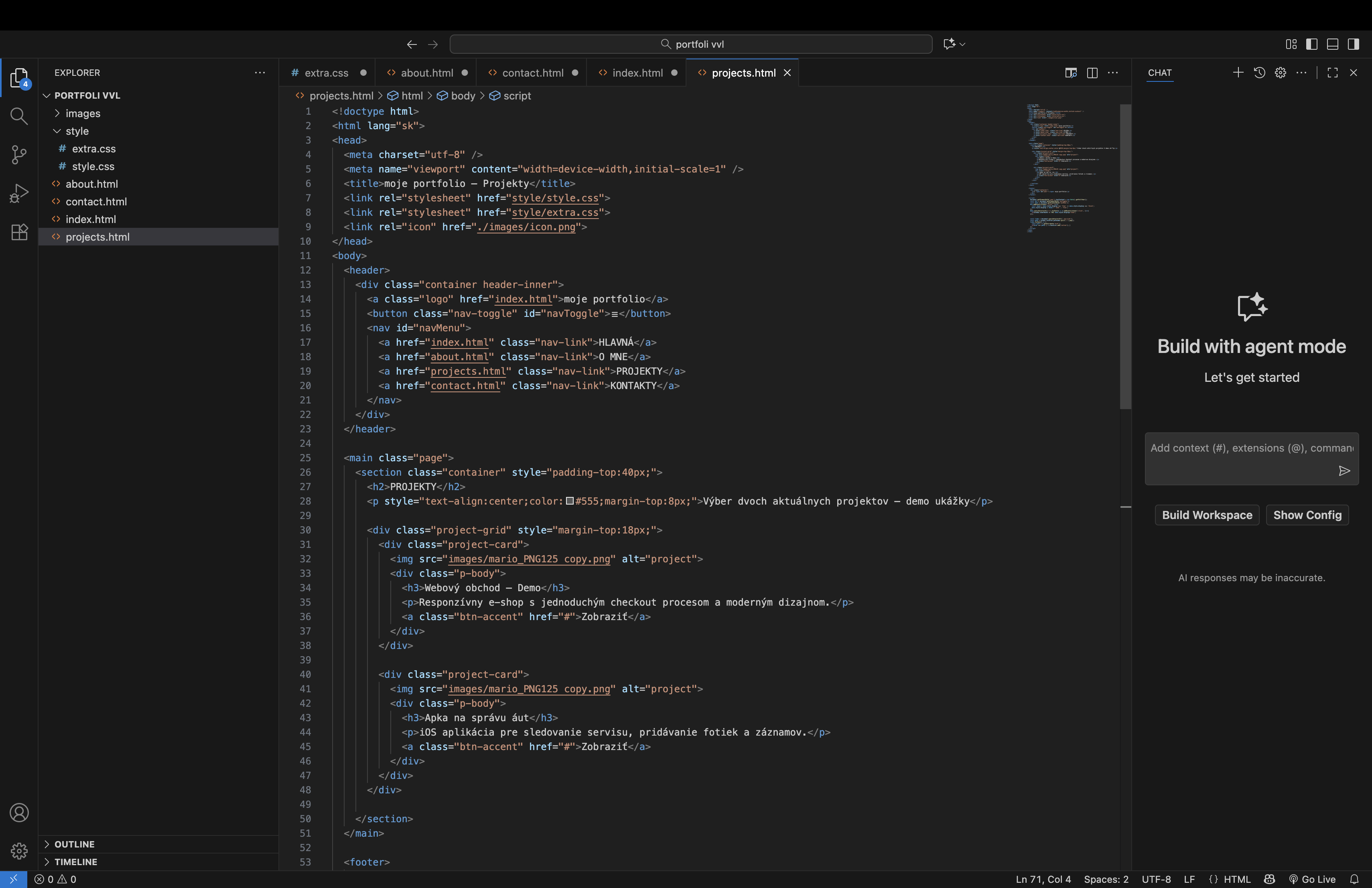Open the Accounts icon in activity bar
Screen dimensions: 1372x888
click(x=19, y=813)
